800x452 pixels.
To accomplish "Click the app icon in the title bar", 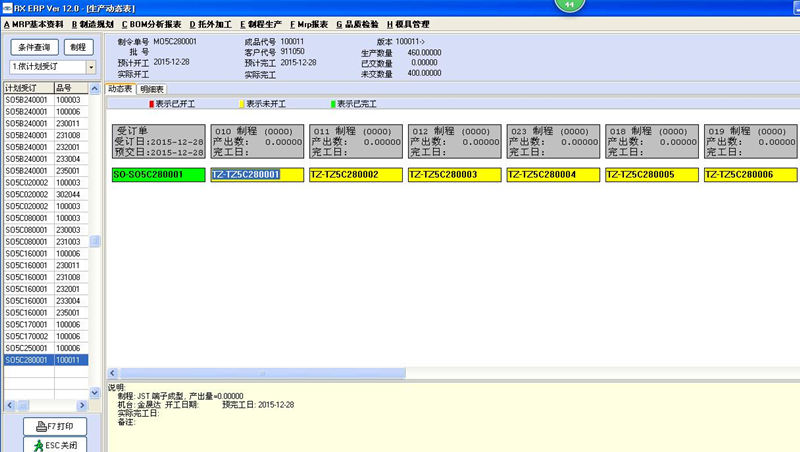I will pyautogui.click(x=7, y=8).
